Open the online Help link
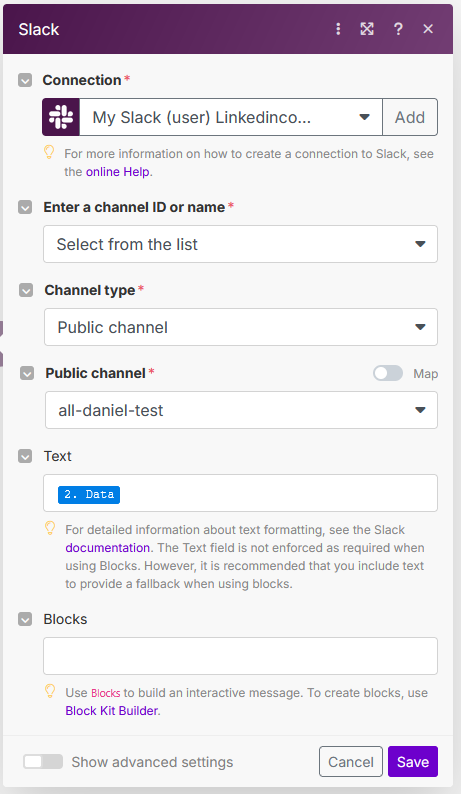The height and width of the screenshot is (794, 461). point(118,172)
